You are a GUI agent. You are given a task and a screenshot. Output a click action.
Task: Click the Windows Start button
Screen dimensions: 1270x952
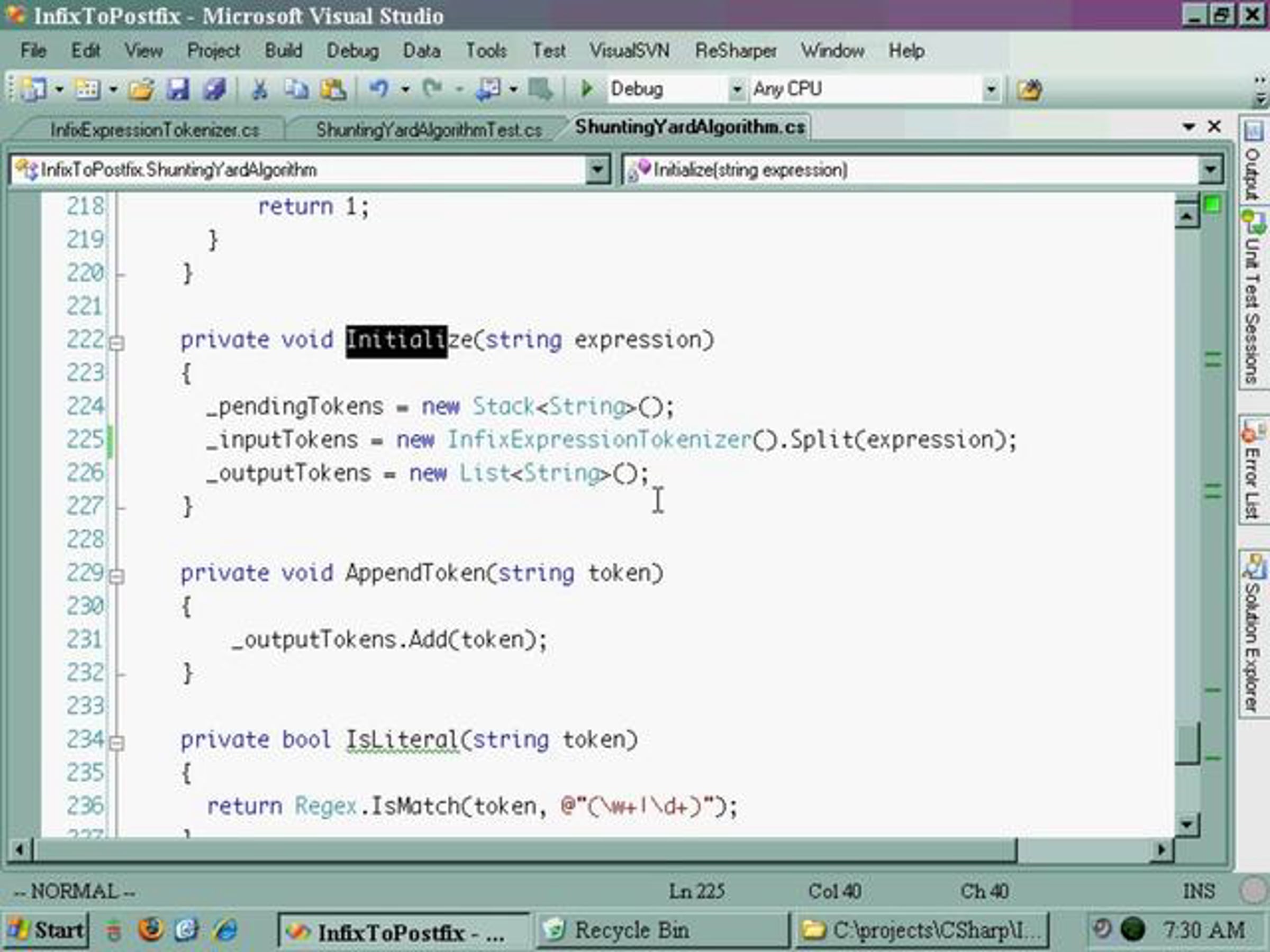[46, 930]
